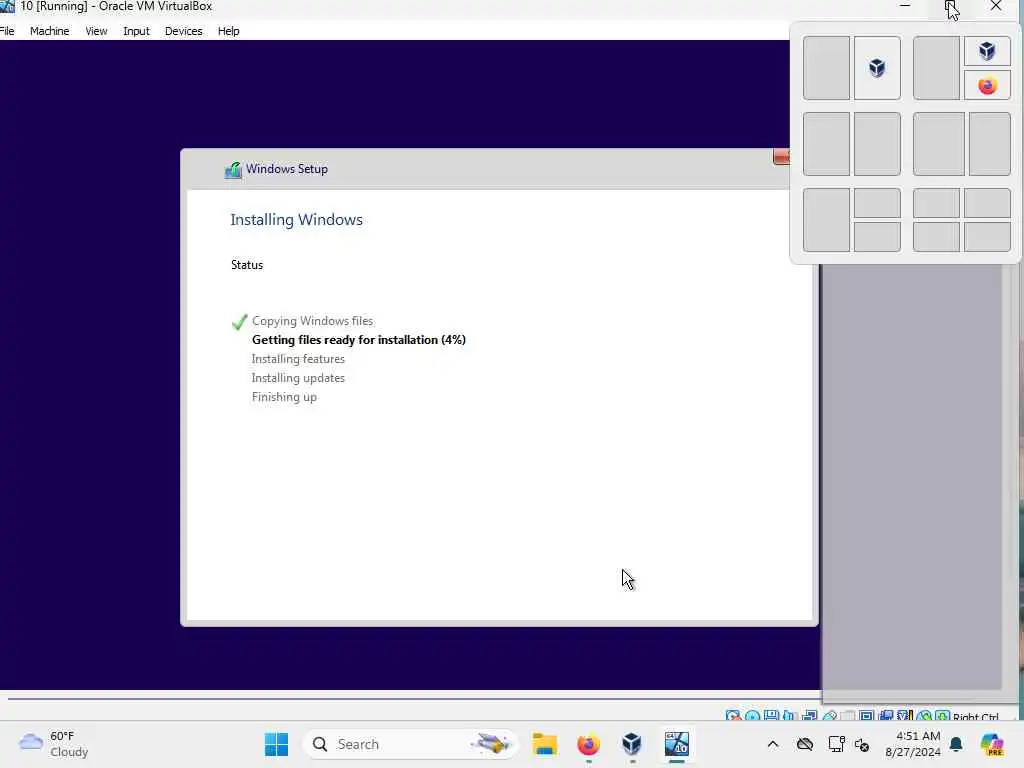Click VirtualBox hard disk status icon
1024x768 pixels.
point(733,716)
